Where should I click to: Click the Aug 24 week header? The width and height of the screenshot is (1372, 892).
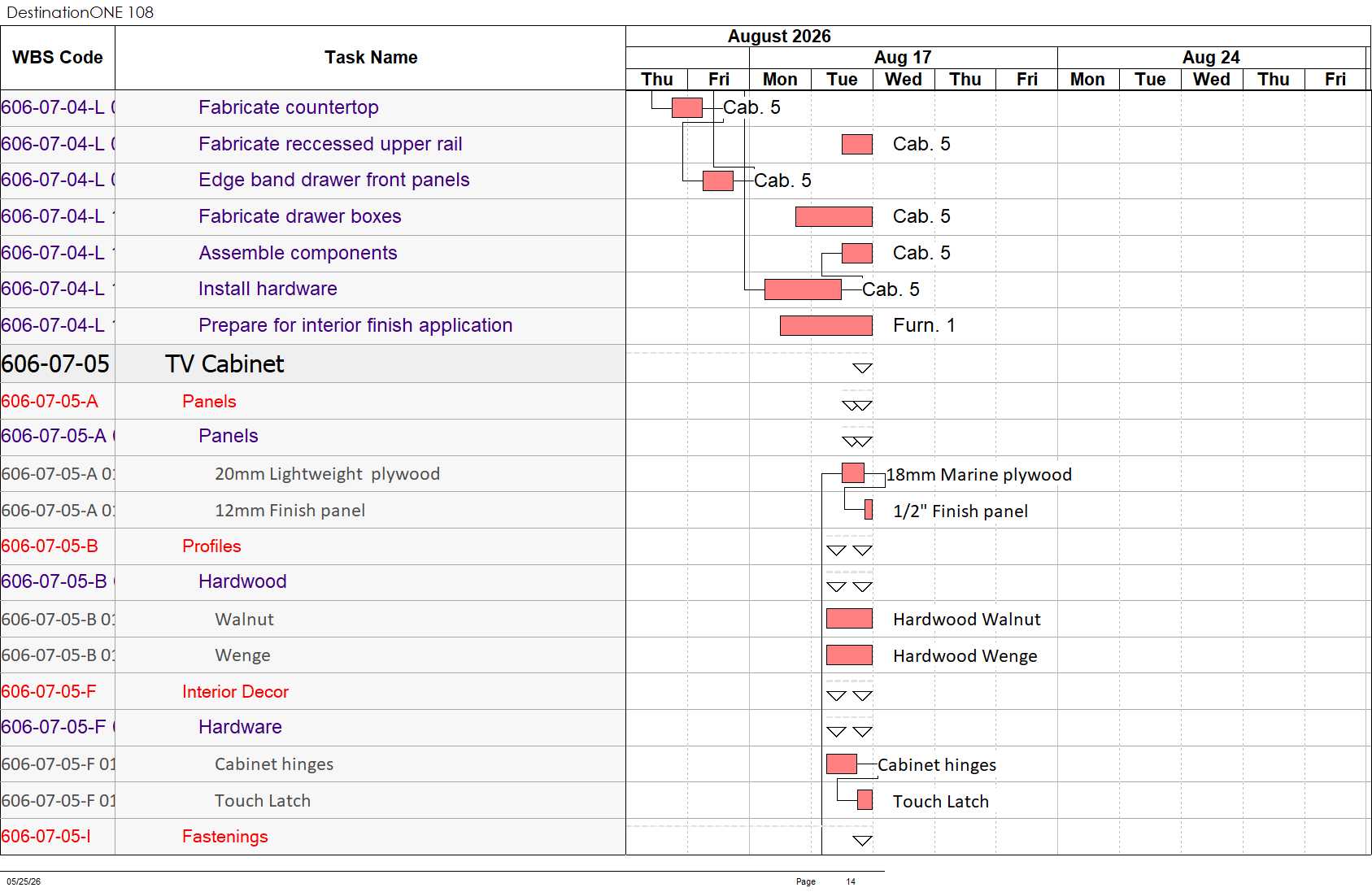click(x=1211, y=58)
